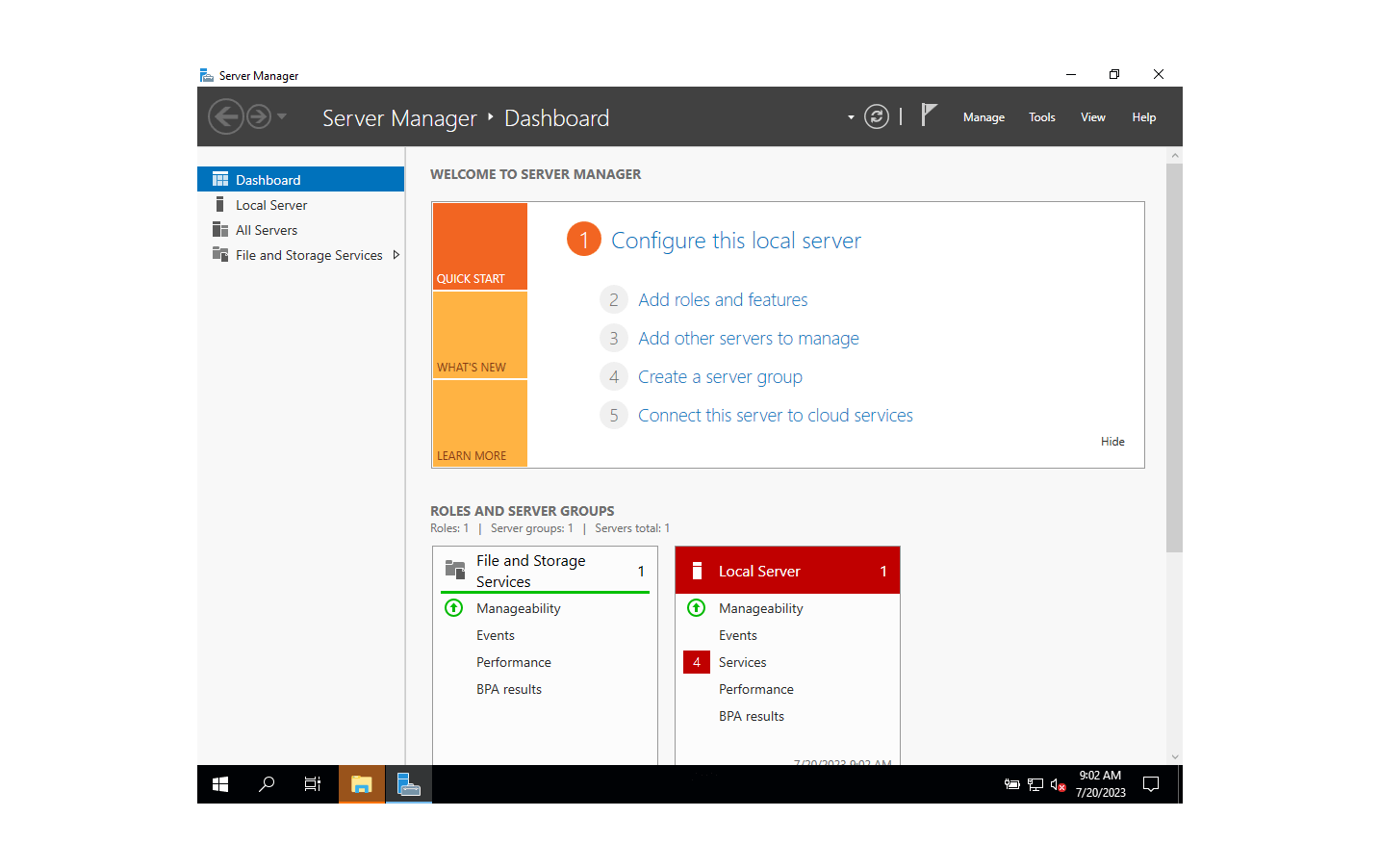Viewport: 1380px width, 868px height.
Task: Click Connect this server to cloud services
Action: tap(776, 416)
